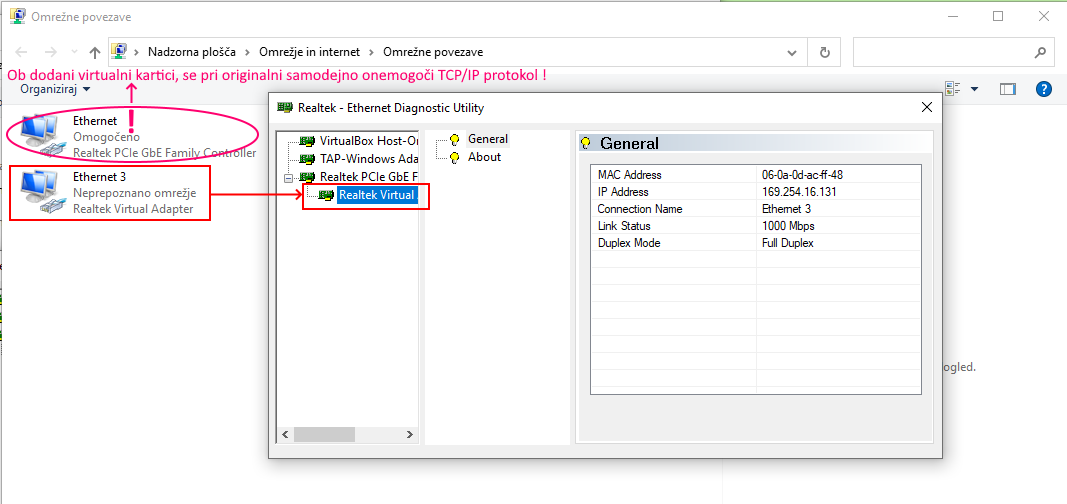Open the General page in utility
This screenshot has width=1067, height=504.
point(488,139)
